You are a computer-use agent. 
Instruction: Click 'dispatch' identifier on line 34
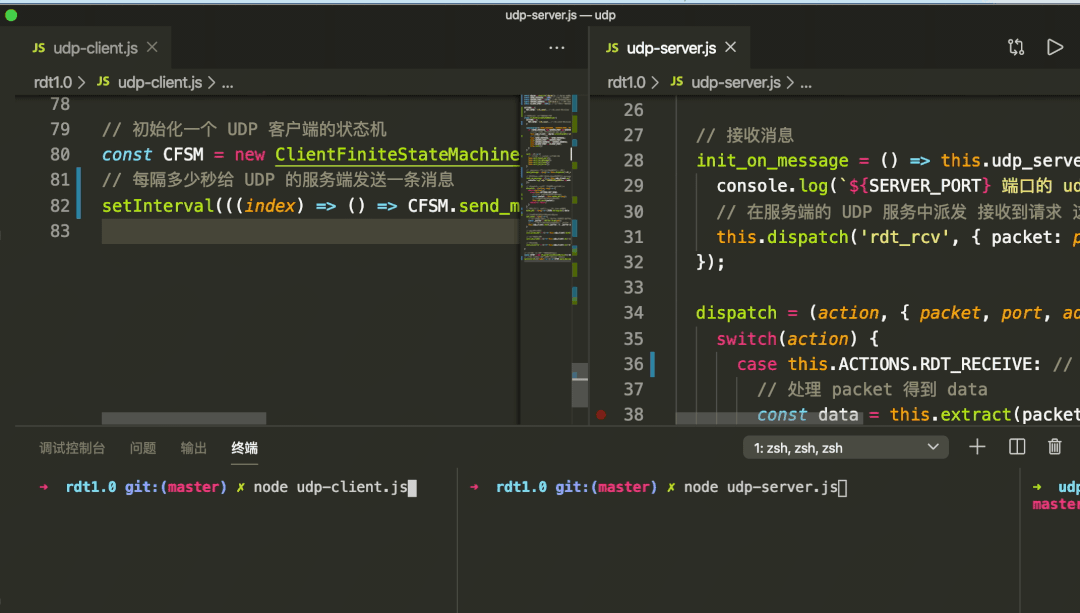click(736, 313)
